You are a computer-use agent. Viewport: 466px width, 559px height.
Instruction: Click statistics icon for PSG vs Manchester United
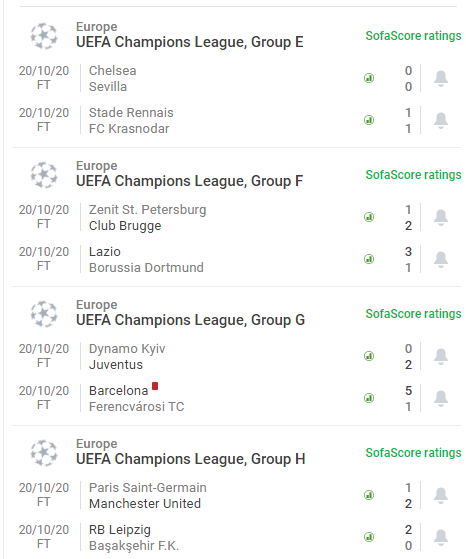tap(369, 495)
